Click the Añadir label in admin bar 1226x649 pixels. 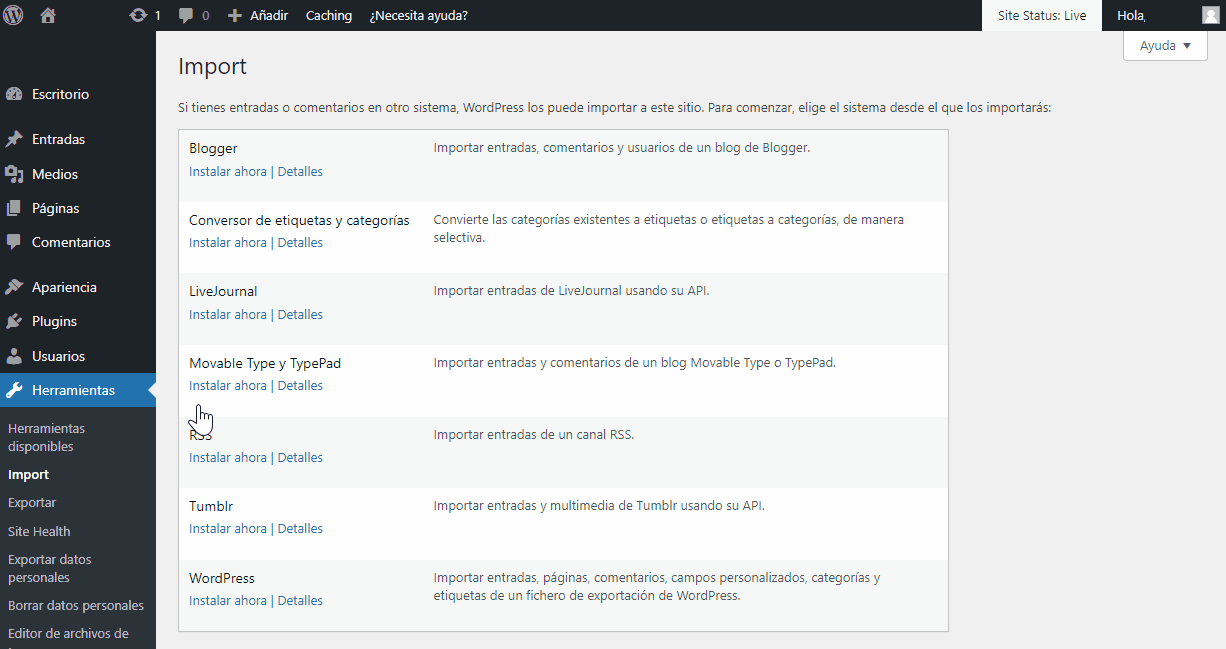pyautogui.click(x=269, y=15)
